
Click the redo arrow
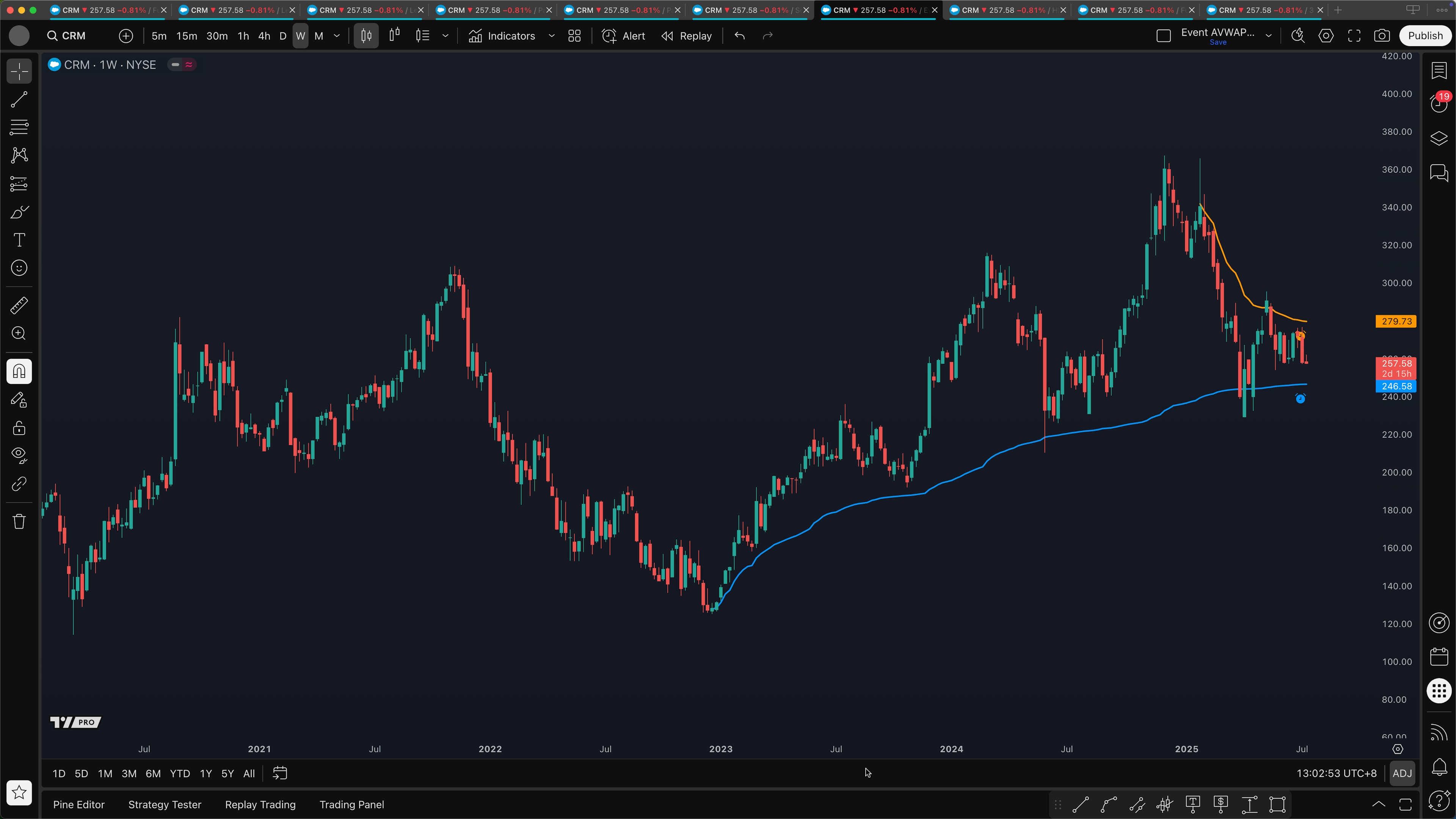(x=767, y=36)
